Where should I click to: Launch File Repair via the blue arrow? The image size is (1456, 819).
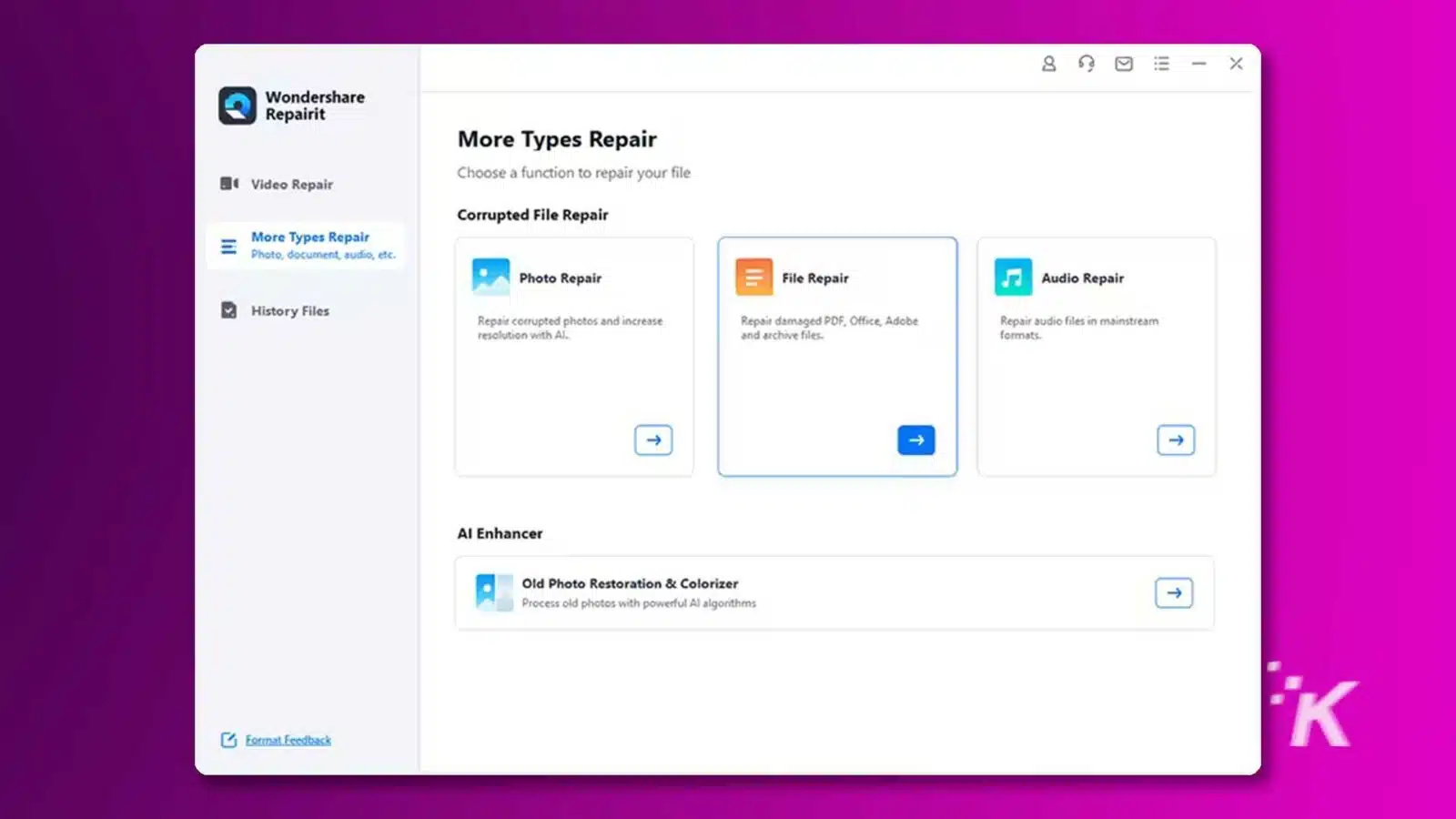pyautogui.click(x=915, y=440)
